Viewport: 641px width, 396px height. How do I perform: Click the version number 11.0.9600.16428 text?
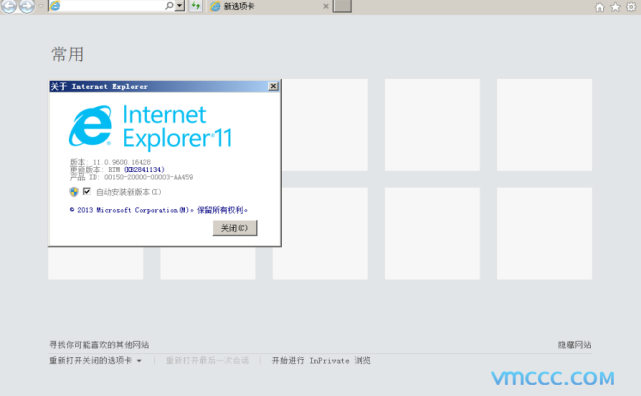122,162
